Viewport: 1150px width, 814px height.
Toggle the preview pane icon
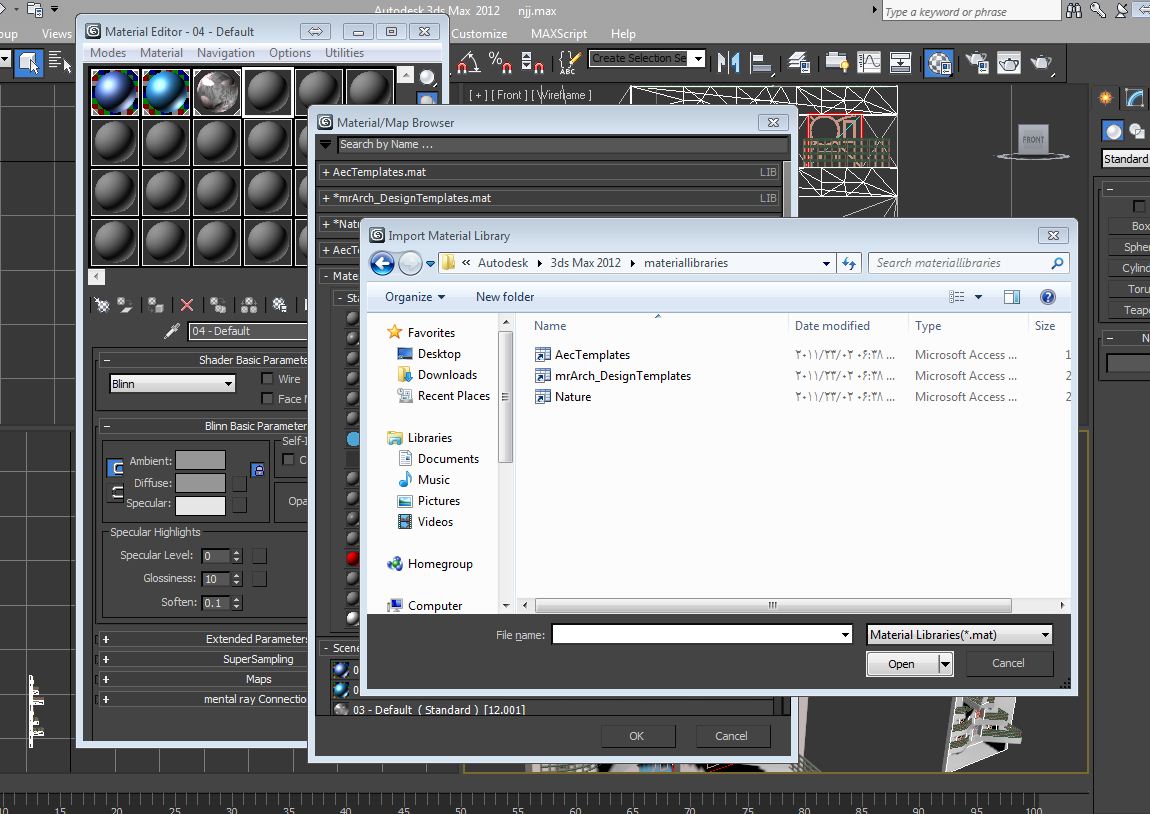[x=1012, y=297]
